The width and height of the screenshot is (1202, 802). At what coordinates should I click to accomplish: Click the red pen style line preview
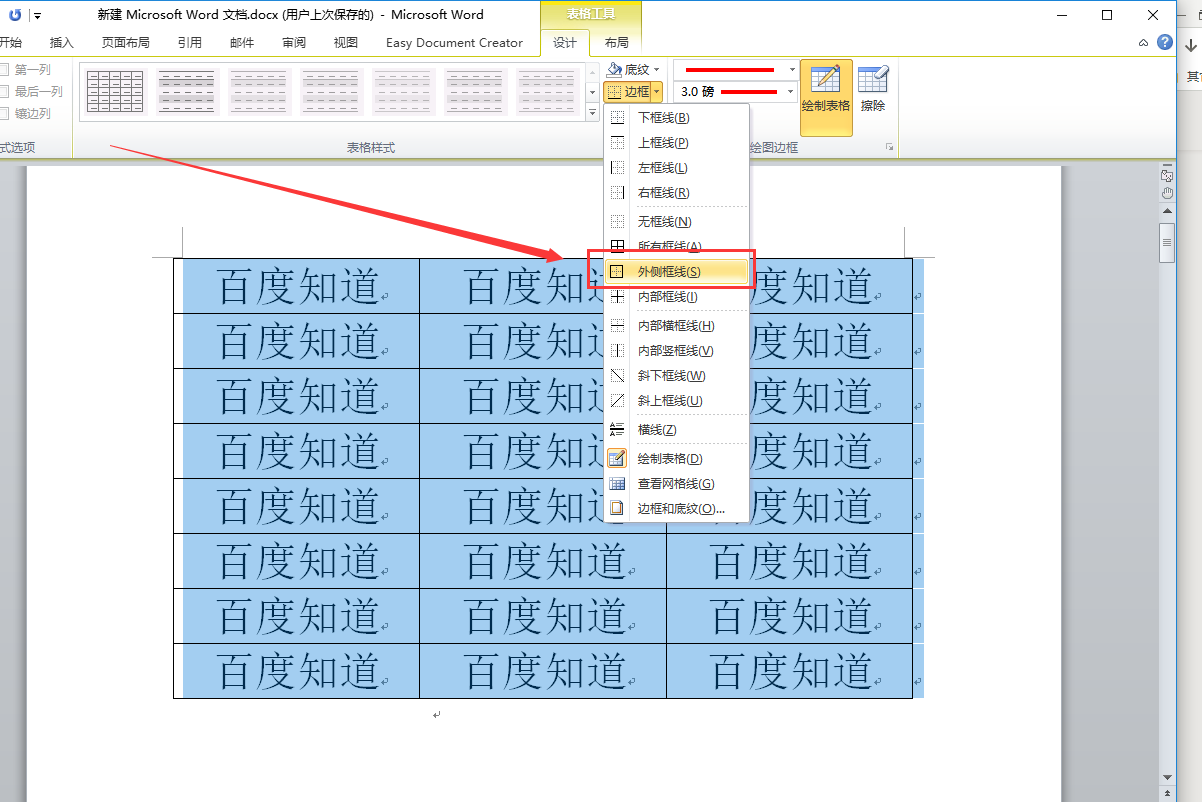[730, 70]
